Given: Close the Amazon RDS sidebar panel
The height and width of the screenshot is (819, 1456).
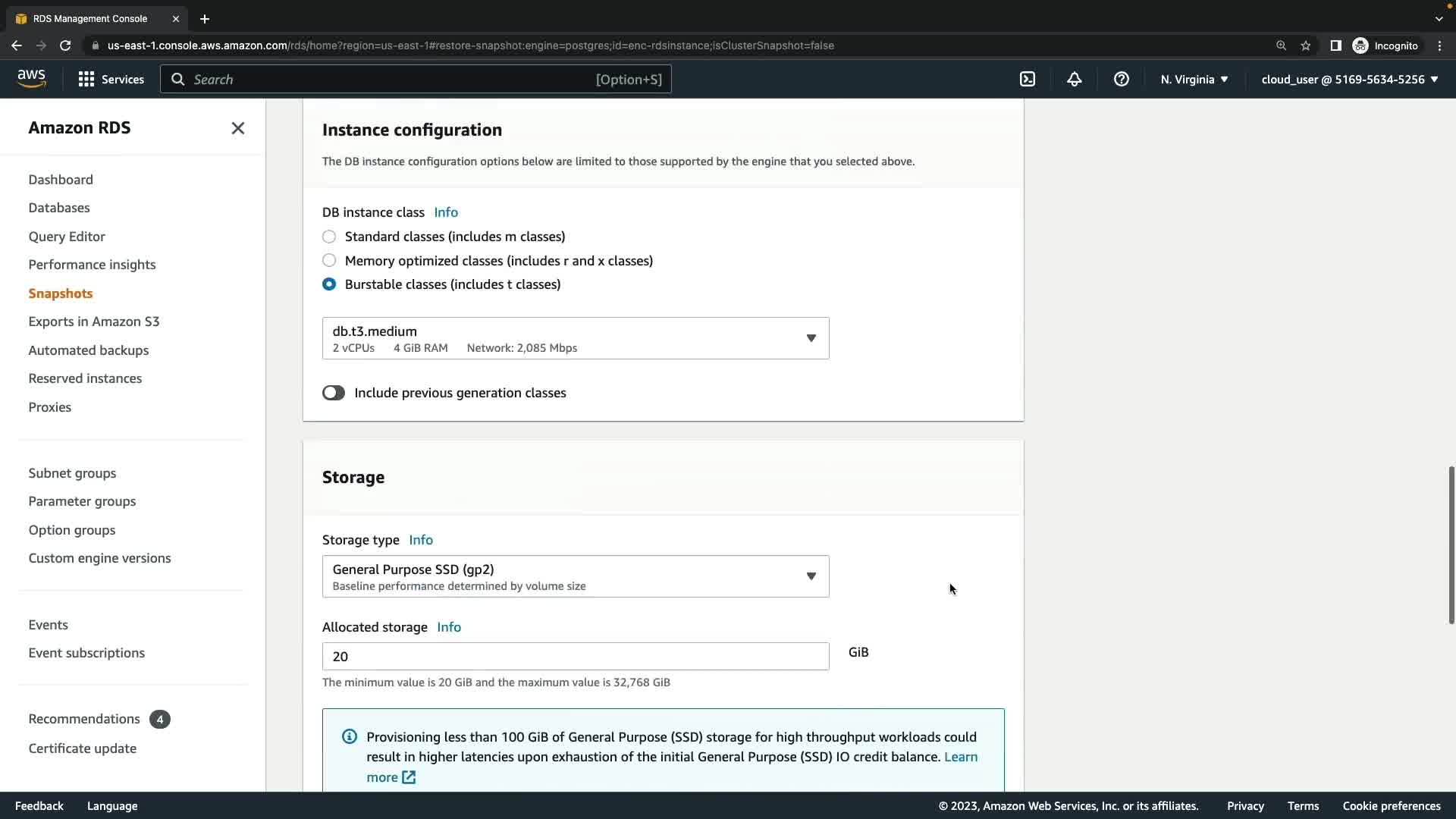Looking at the screenshot, I should [x=237, y=128].
